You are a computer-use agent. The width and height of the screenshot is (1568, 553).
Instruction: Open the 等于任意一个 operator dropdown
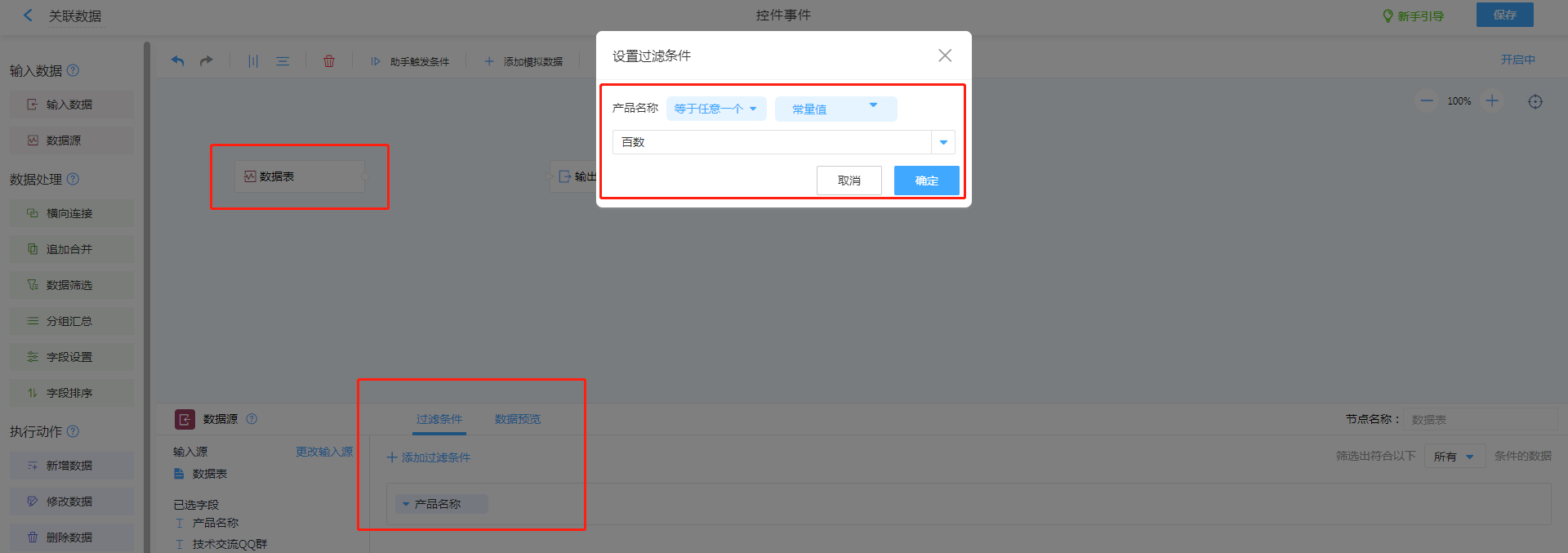tap(715, 109)
